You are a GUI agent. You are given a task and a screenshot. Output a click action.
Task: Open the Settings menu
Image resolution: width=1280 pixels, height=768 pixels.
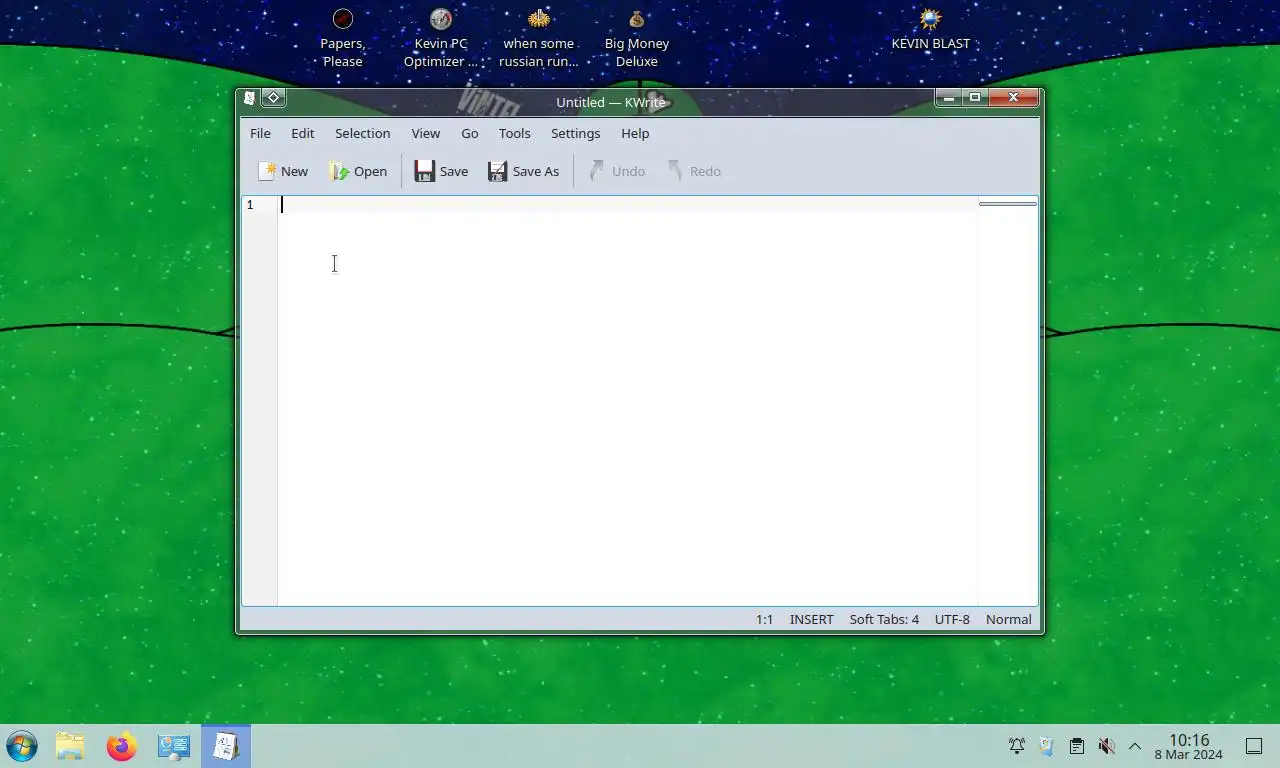coord(575,133)
